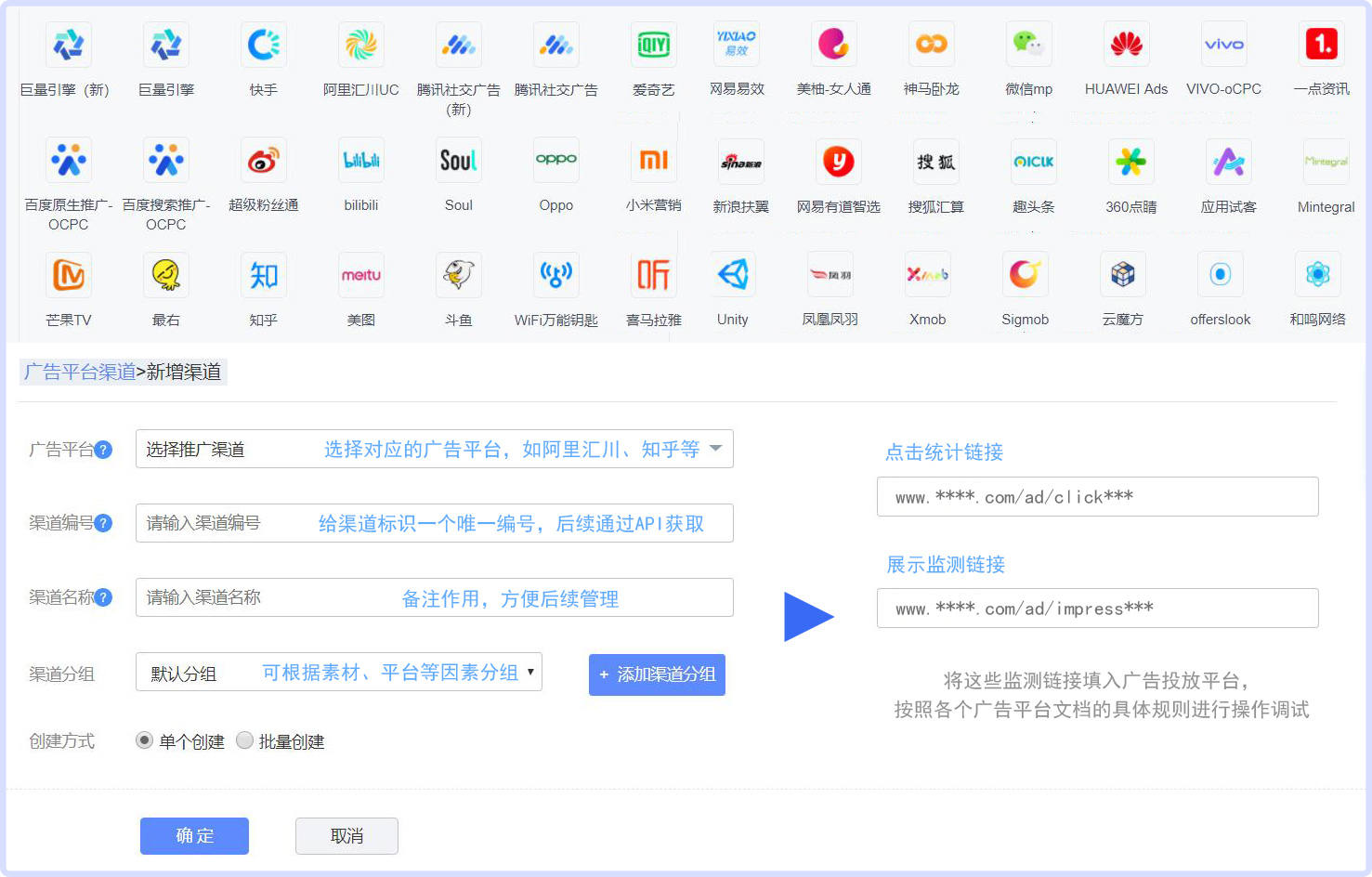The width and height of the screenshot is (1372, 877).
Task: Select the 一点资讯 icon
Action: click(x=1322, y=44)
